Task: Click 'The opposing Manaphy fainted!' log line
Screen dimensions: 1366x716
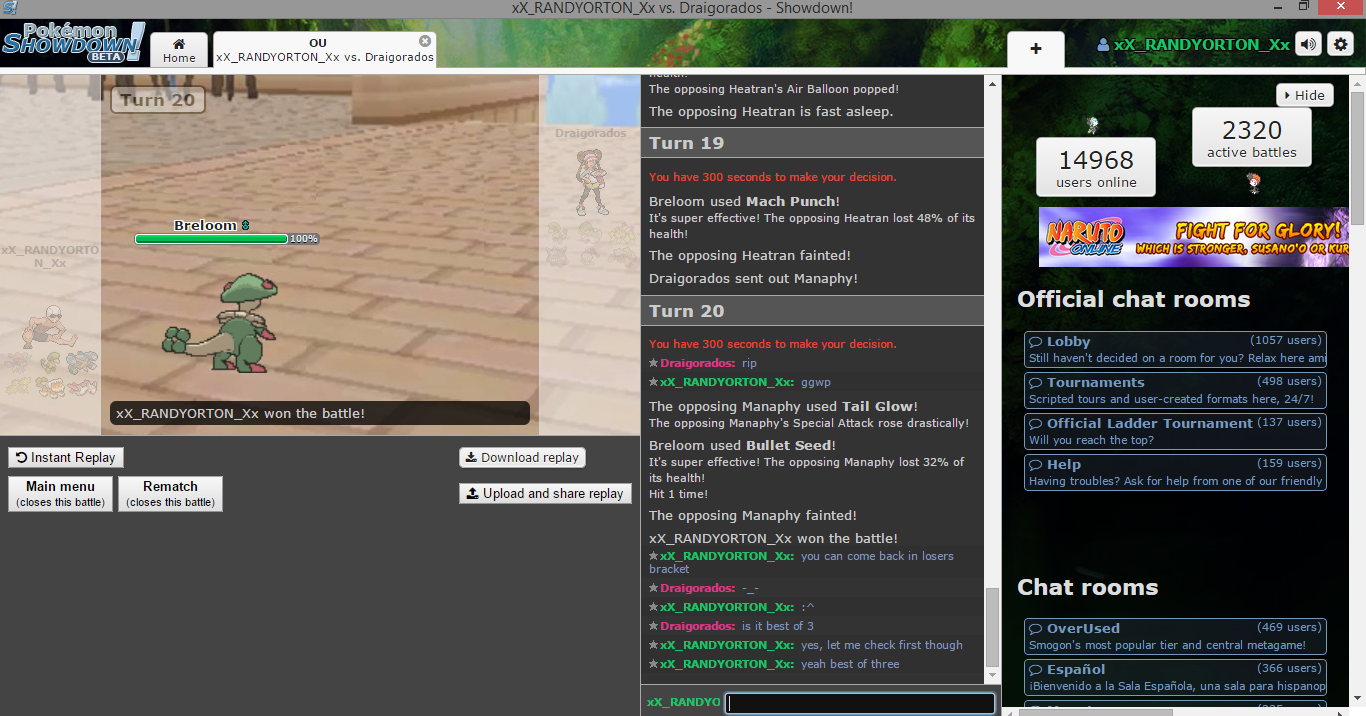Action: [753, 515]
